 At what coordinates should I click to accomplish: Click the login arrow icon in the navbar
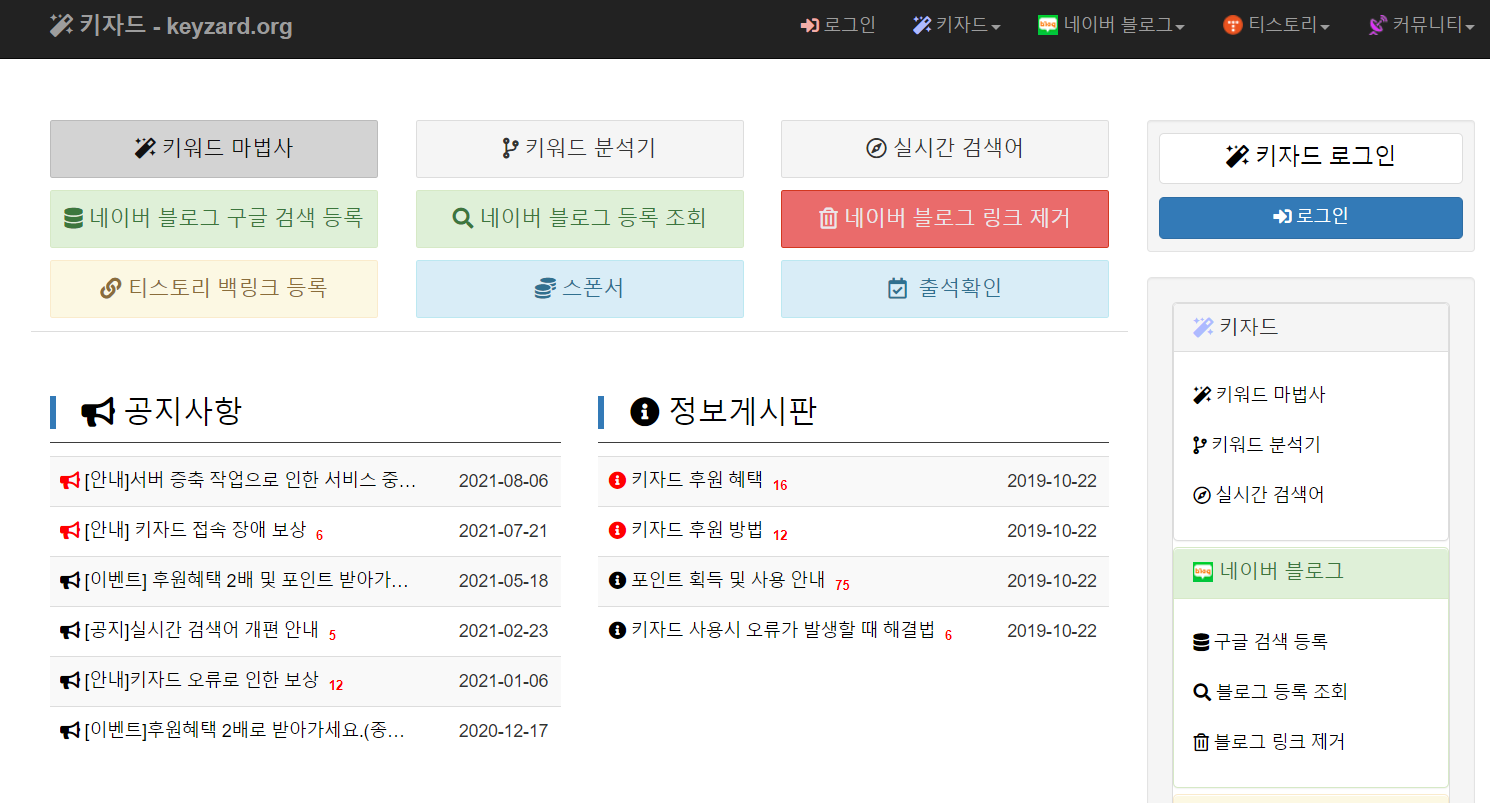810,25
